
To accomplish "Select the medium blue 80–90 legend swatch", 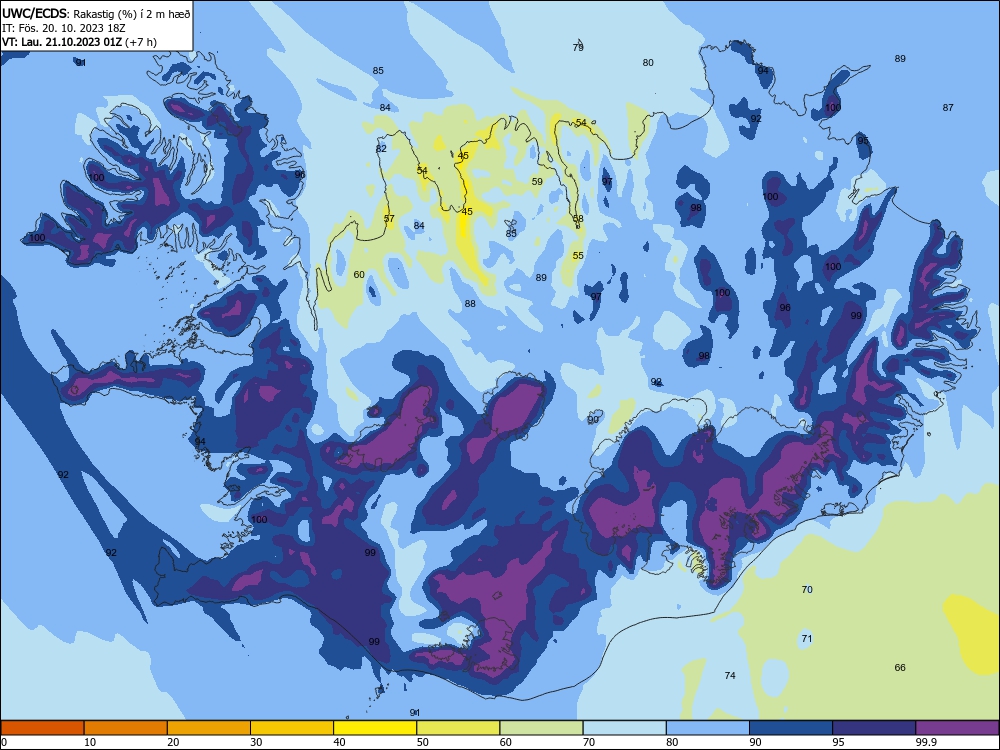I will click(x=708, y=728).
